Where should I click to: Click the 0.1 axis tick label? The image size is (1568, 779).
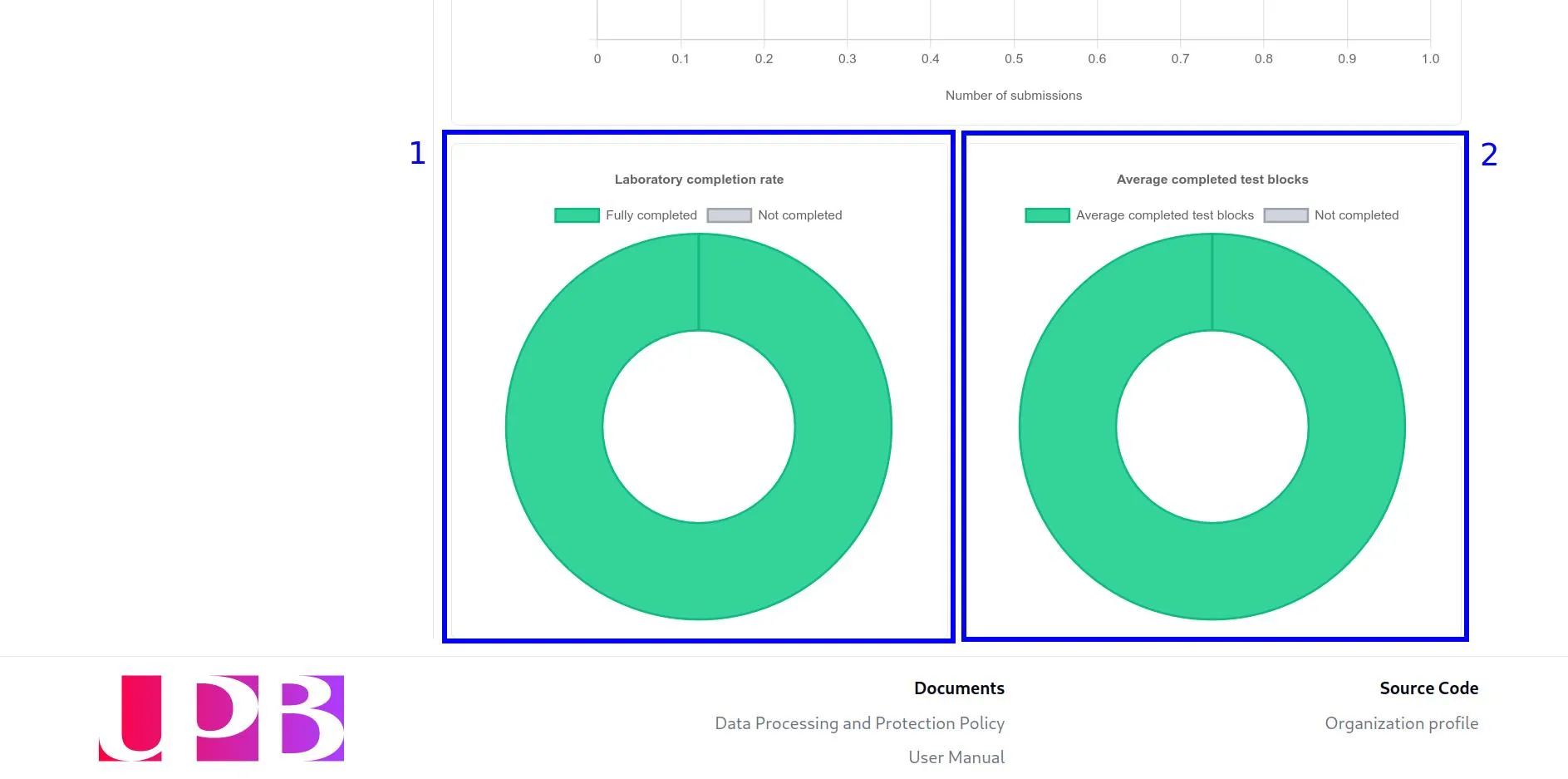tap(681, 59)
